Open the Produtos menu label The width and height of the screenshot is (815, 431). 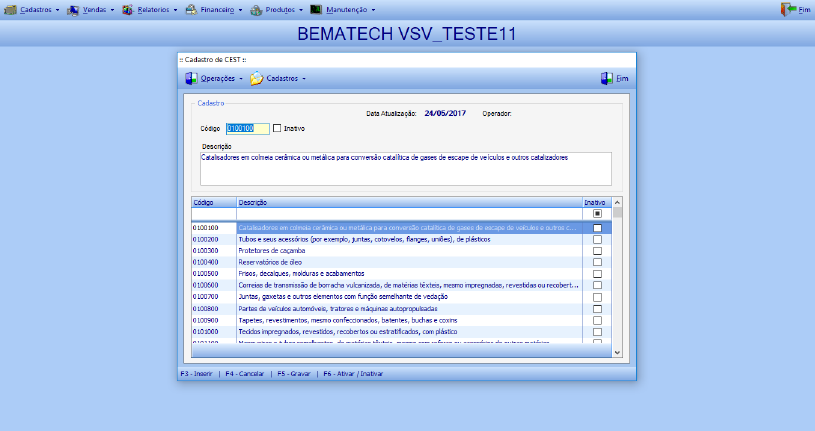(x=280, y=10)
